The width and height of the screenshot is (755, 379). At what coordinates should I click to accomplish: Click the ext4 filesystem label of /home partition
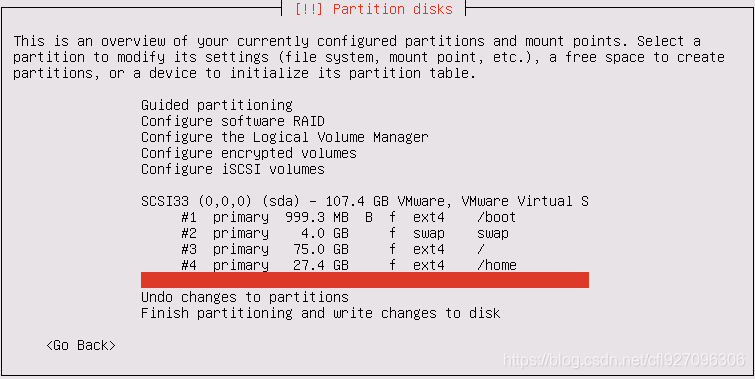click(x=429, y=265)
